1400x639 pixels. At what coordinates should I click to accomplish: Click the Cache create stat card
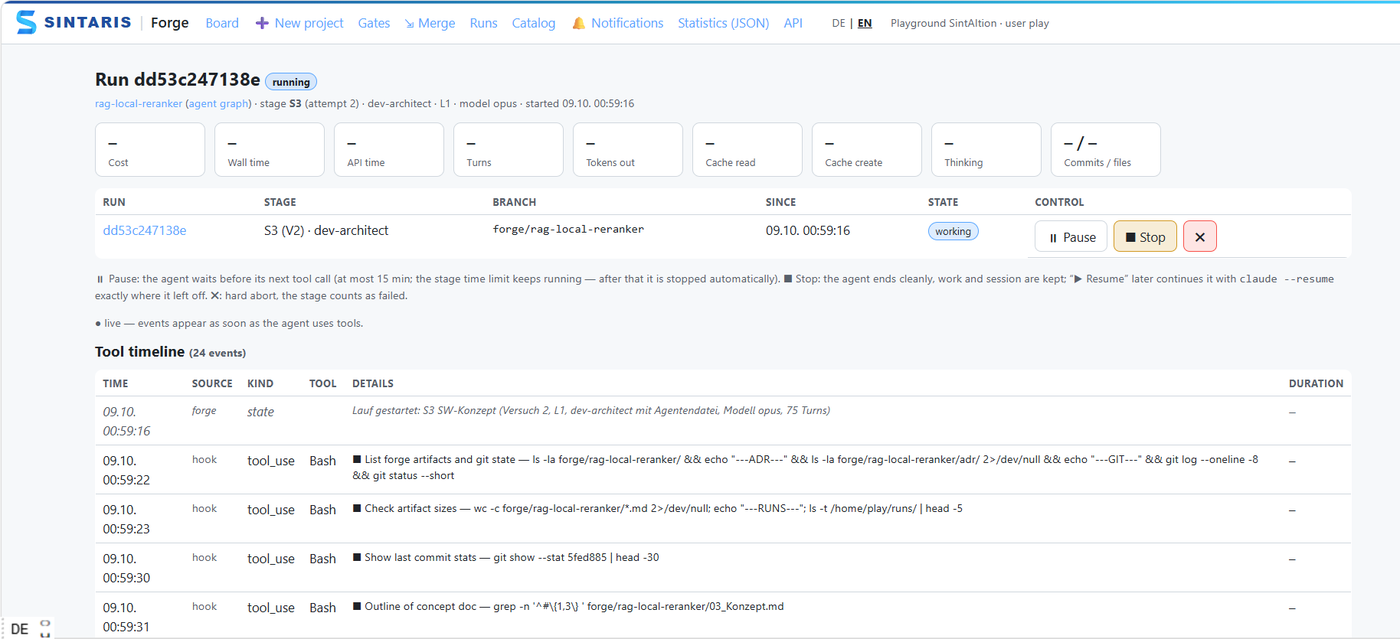point(867,150)
